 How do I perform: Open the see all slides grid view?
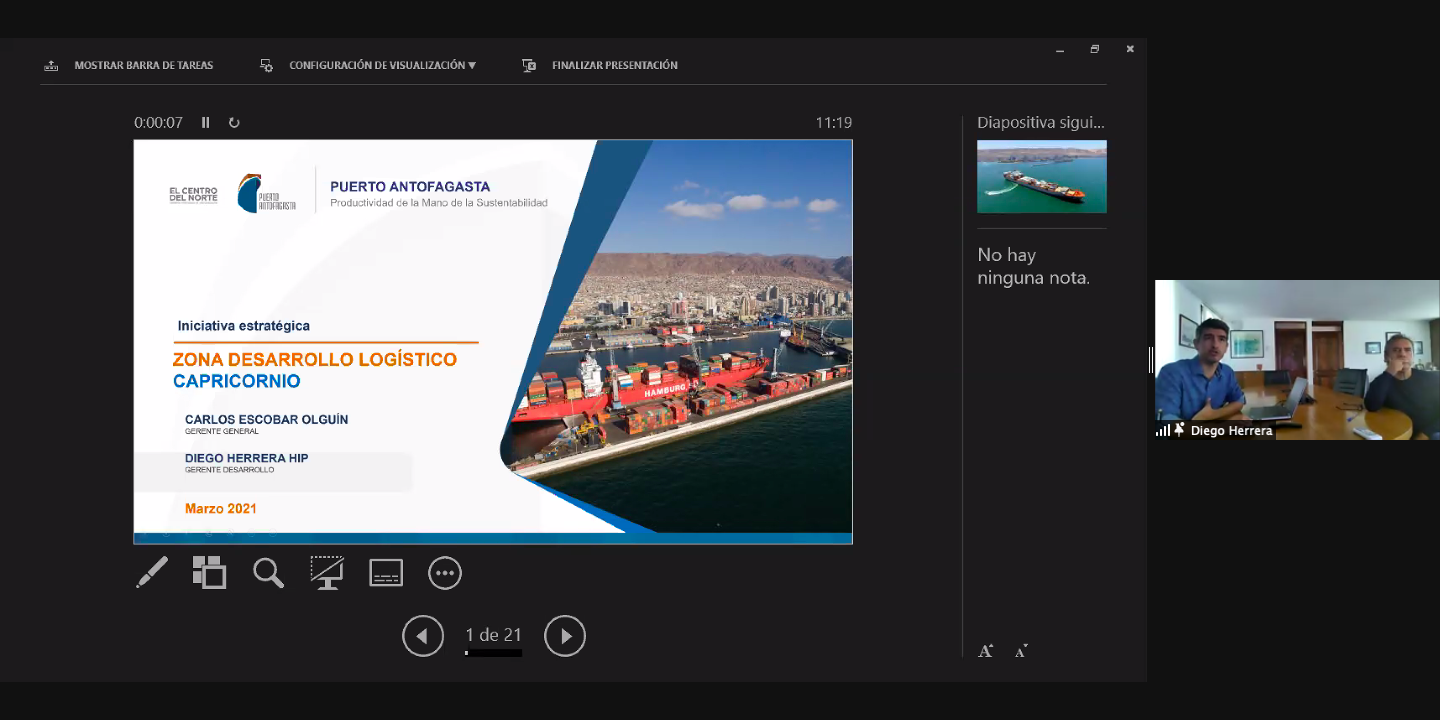pos(209,573)
